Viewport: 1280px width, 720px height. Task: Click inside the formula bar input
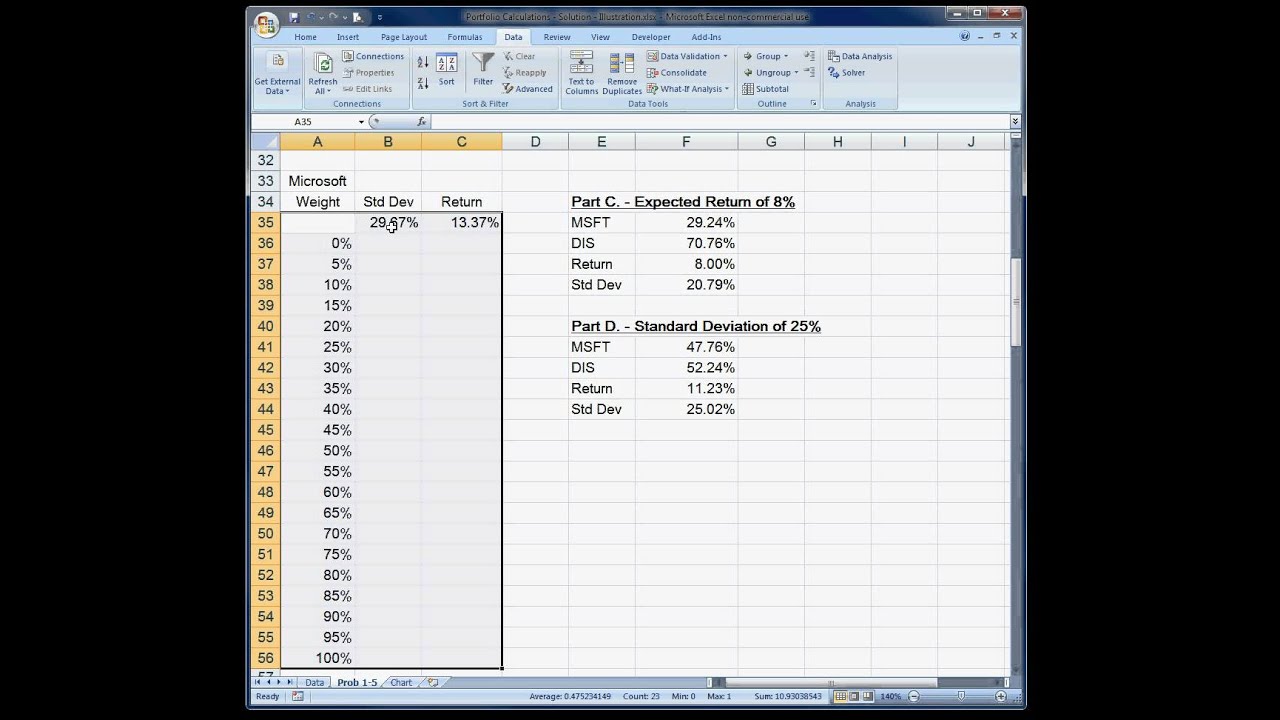click(x=720, y=122)
